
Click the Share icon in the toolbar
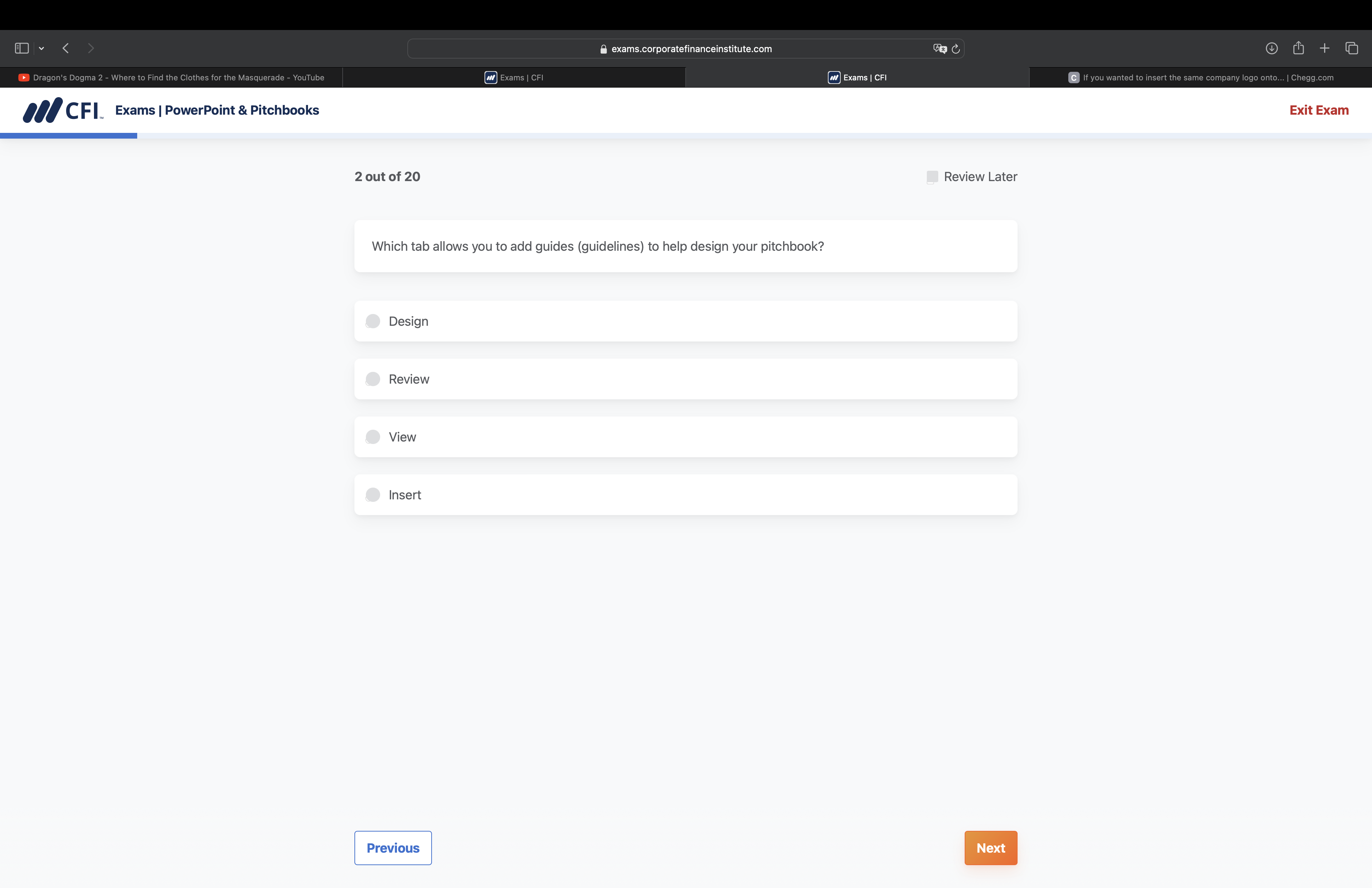coord(1298,49)
